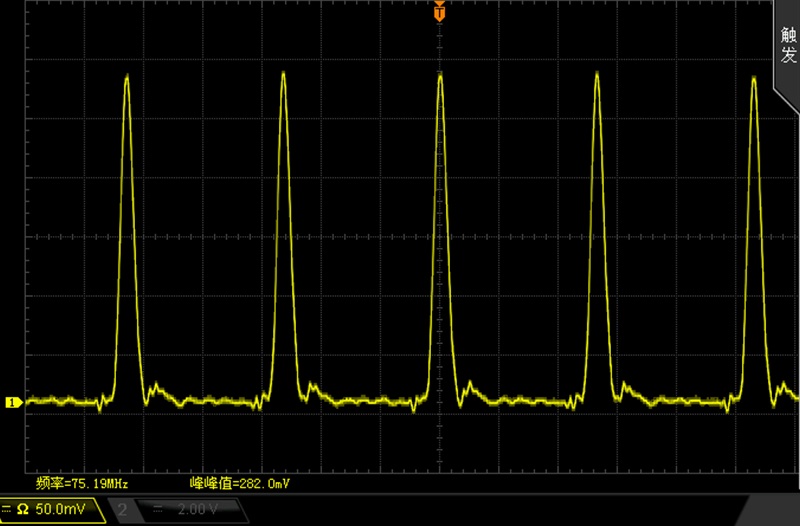Select the channel 1 ground level marker

tap(14, 403)
